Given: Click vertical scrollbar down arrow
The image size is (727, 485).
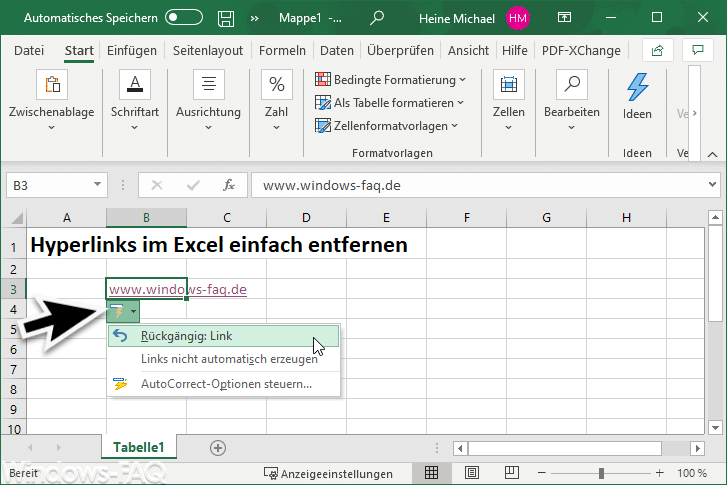Looking at the screenshot, I should [715, 428].
